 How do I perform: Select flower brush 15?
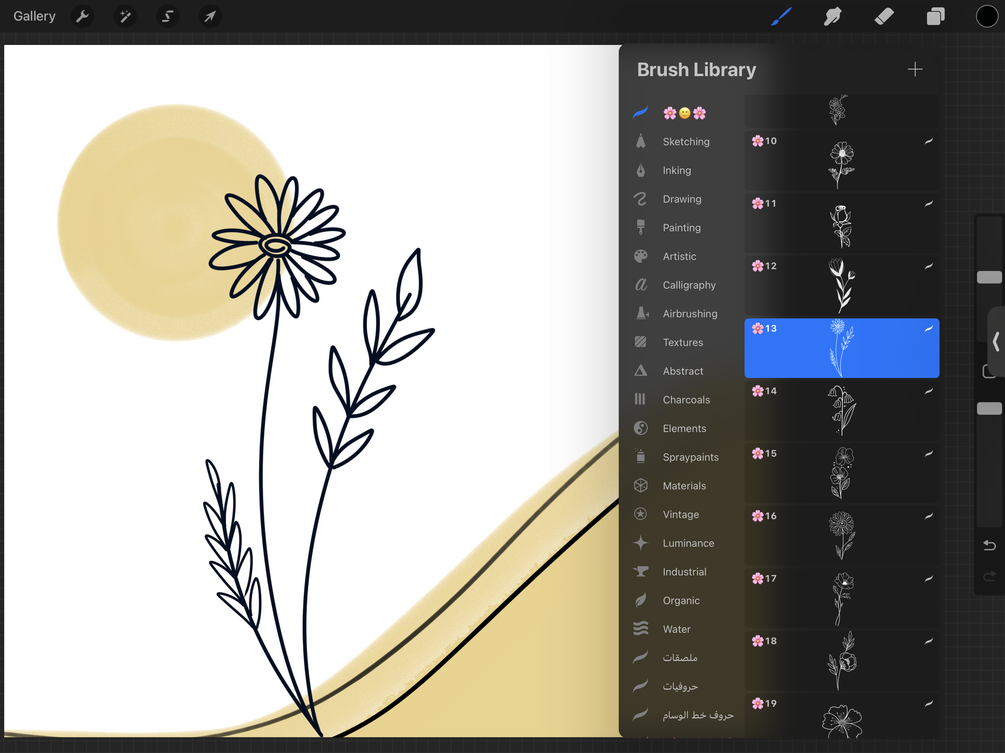point(842,473)
